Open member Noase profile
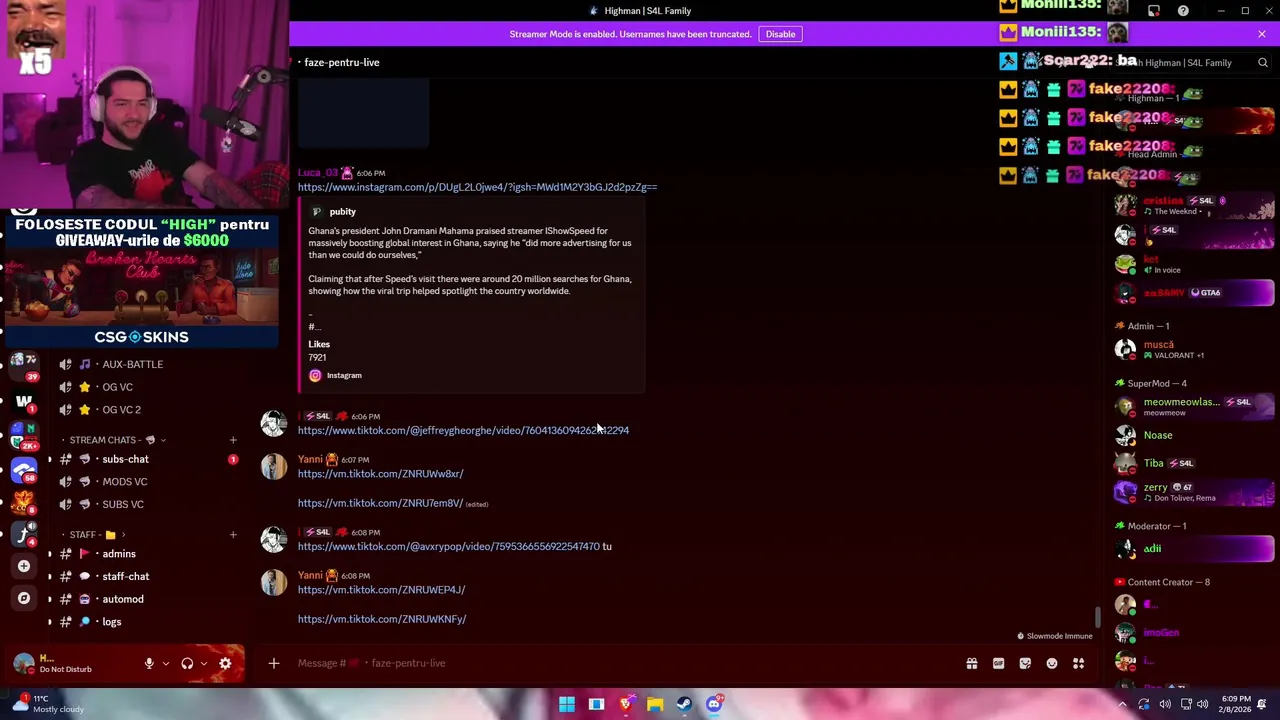Viewport: 1280px width, 720px height. (1195, 435)
